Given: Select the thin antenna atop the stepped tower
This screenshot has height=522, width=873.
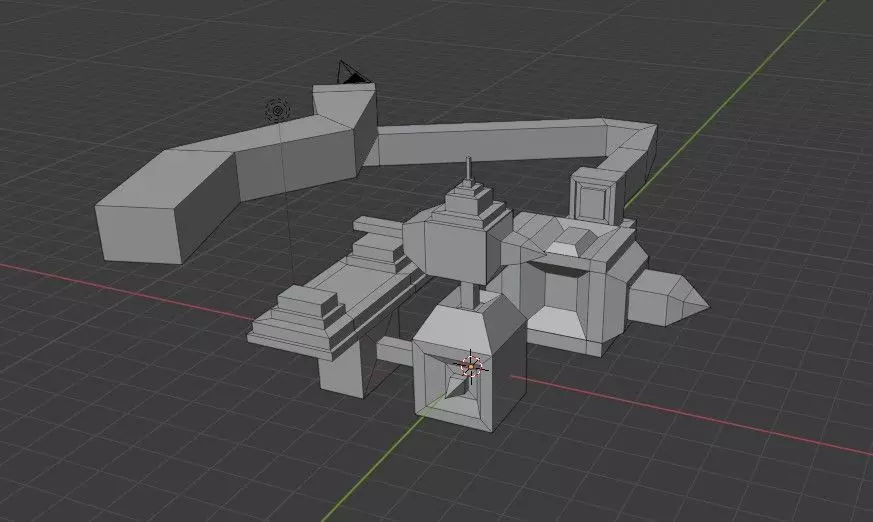Looking at the screenshot, I should 469,168.
